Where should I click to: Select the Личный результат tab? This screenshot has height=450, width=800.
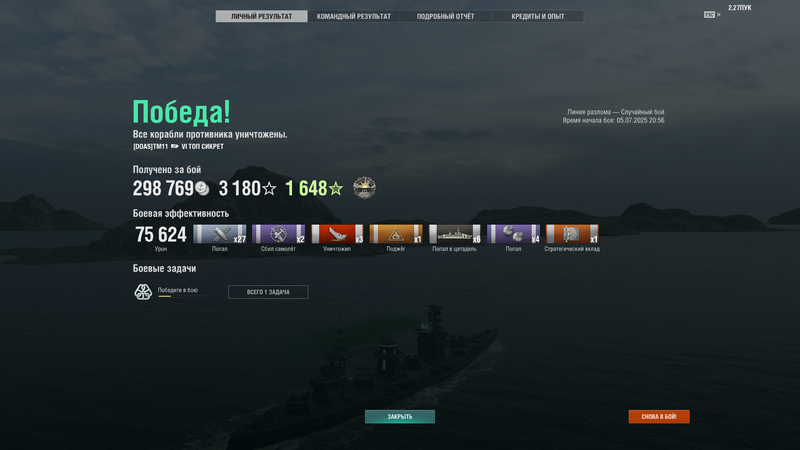pyautogui.click(x=262, y=16)
